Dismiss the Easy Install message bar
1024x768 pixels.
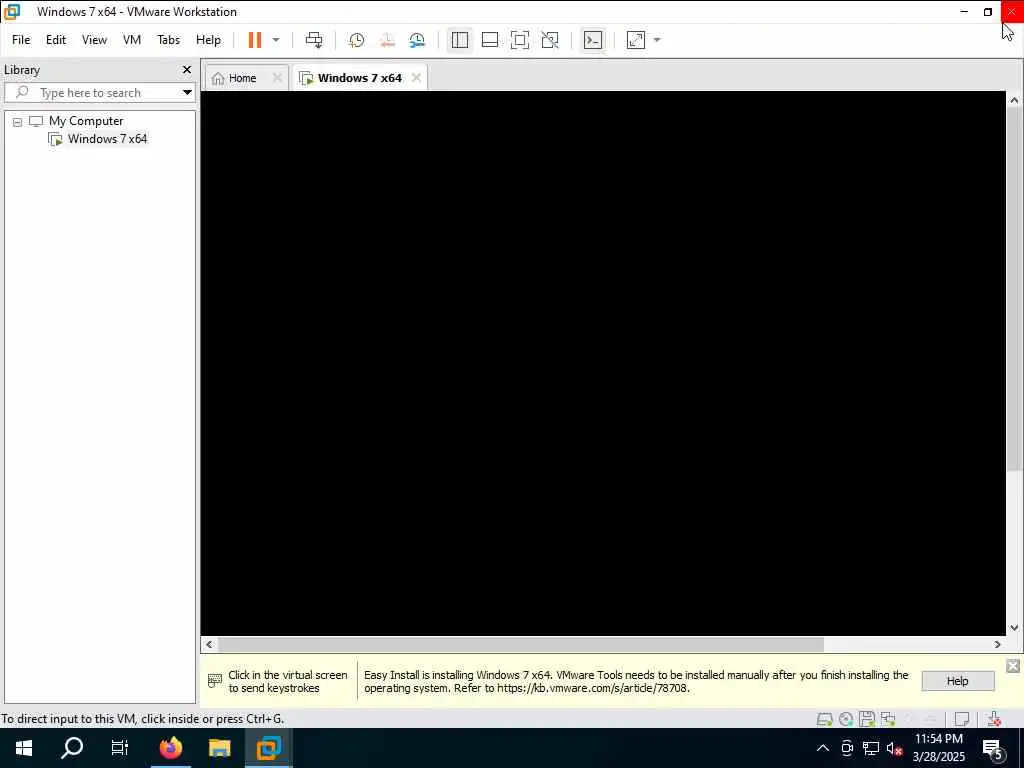[1013, 666]
